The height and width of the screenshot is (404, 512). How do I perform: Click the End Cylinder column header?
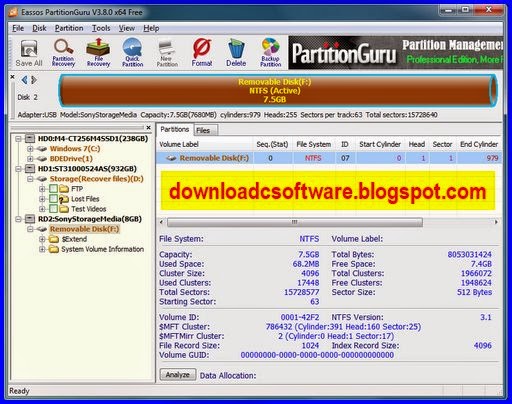point(479,144)
